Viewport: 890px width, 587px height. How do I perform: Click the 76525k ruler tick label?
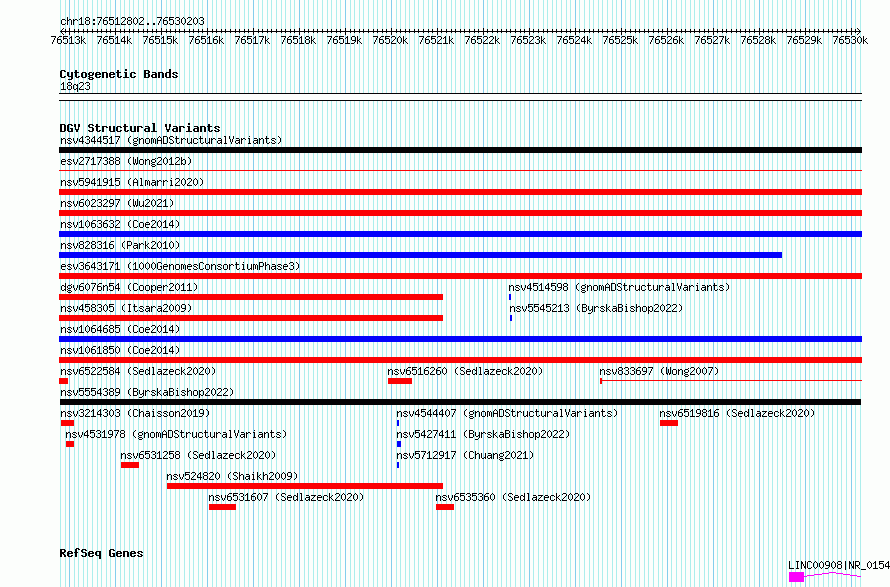point(620,41)
